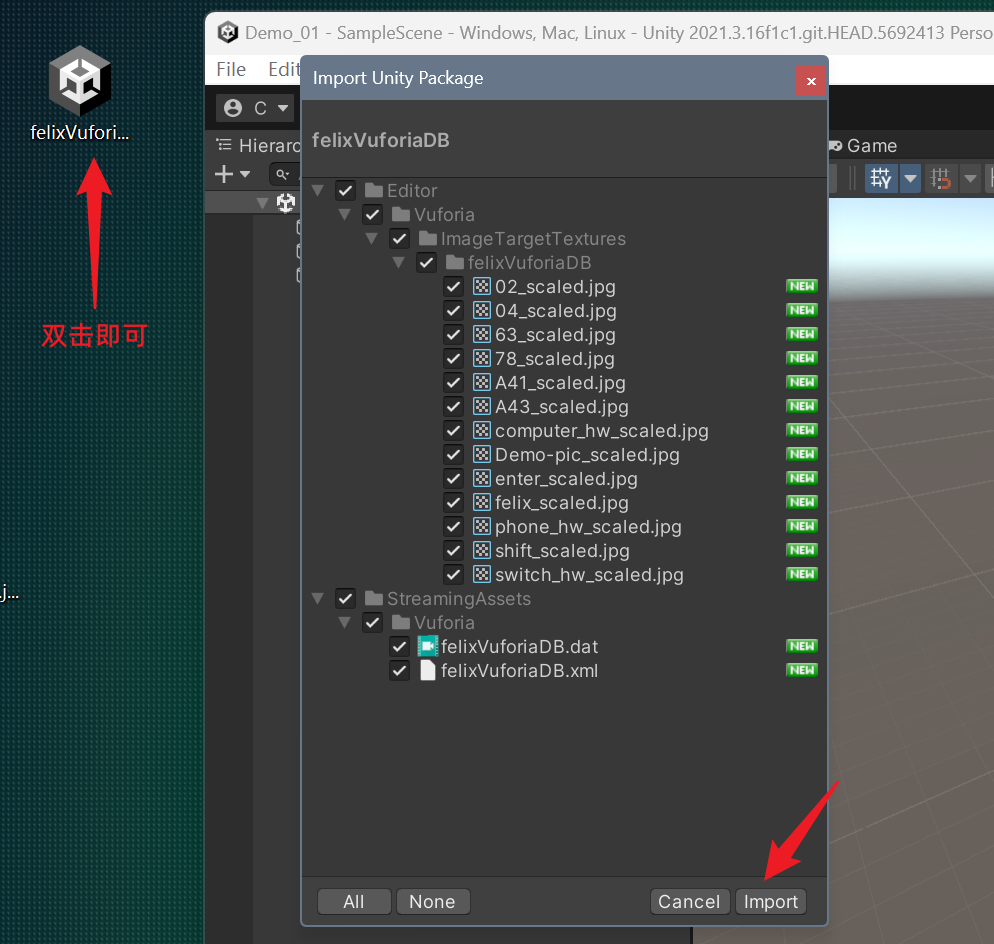This screenshot has width=994, height=944.
Task: Click the felixVuforiaDB.dat file icon
Action: 428,646
